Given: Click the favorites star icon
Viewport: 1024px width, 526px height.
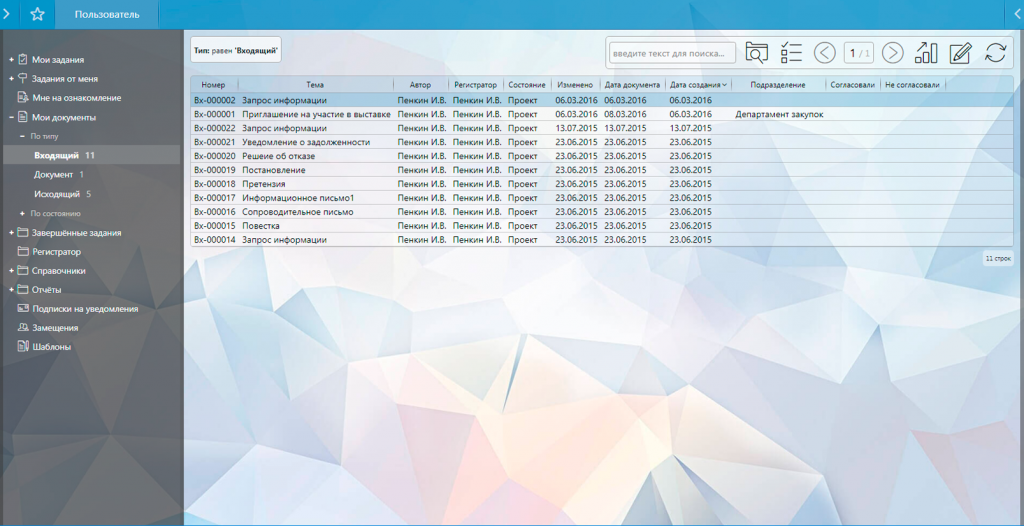Looking at the screenshot, I should click(x=37, y=14).
